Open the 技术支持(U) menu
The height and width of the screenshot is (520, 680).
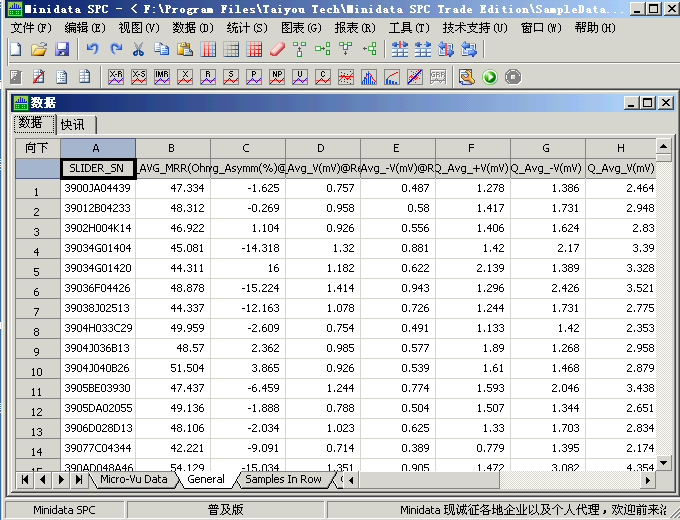[475, 28]
